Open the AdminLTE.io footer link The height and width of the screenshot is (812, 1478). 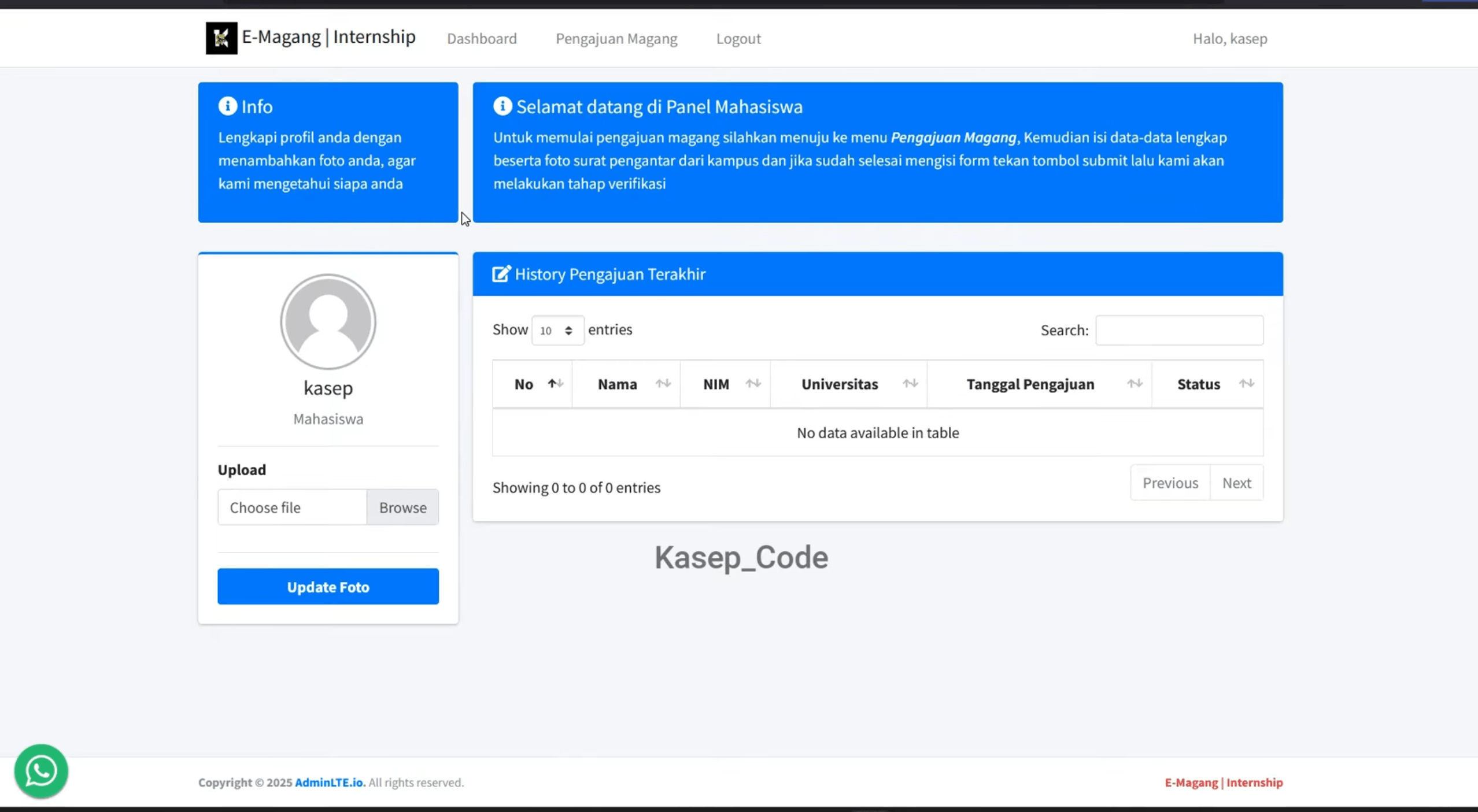[330, 783]
